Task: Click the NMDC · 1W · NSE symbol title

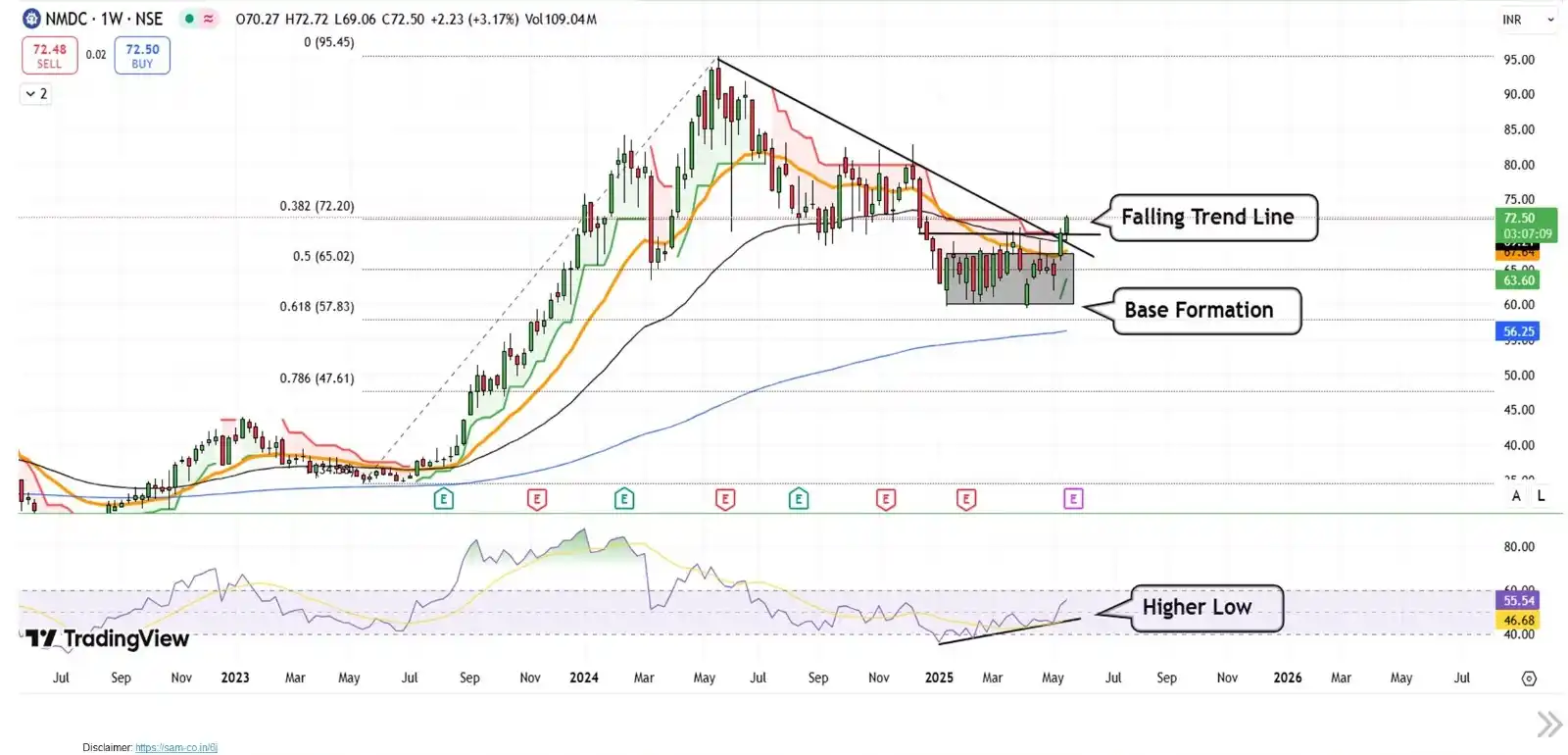Action: click(104, 19)
